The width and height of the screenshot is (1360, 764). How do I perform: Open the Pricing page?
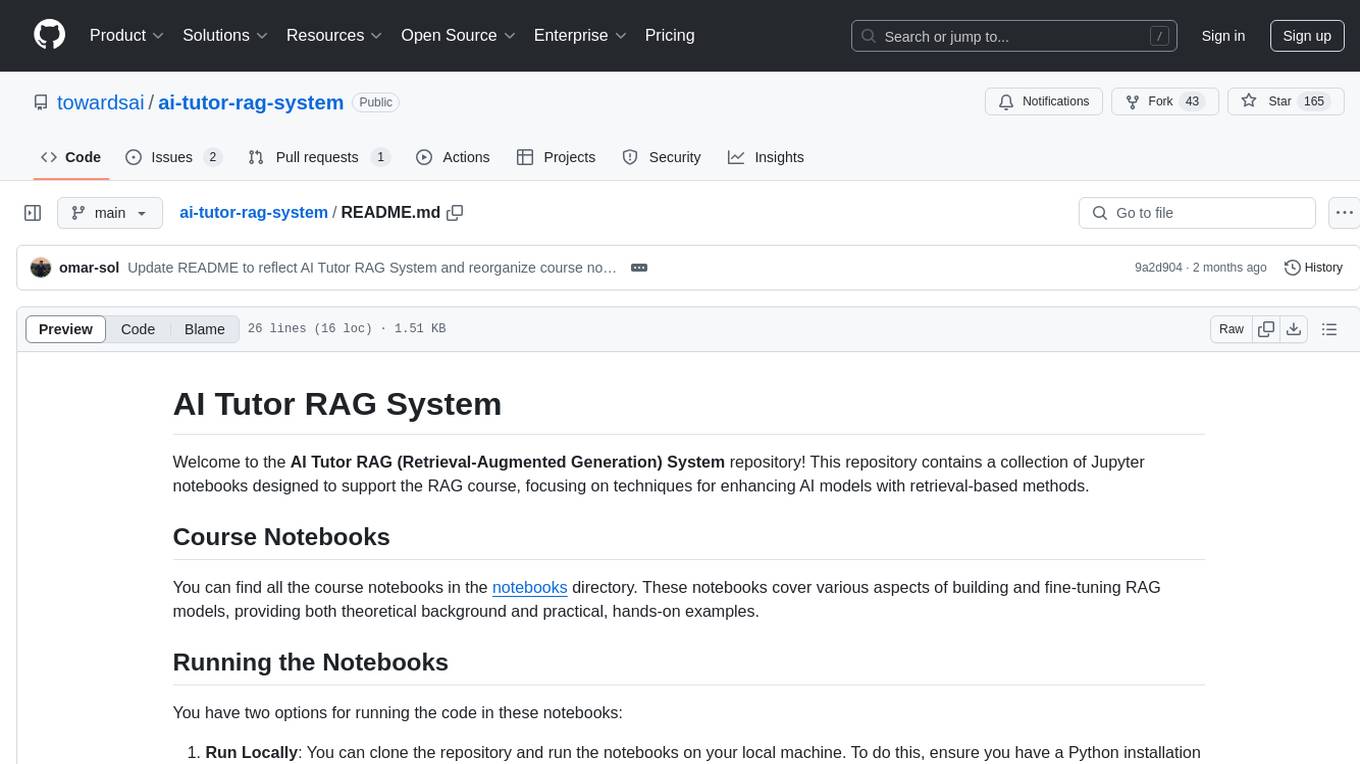click(670, 35)
